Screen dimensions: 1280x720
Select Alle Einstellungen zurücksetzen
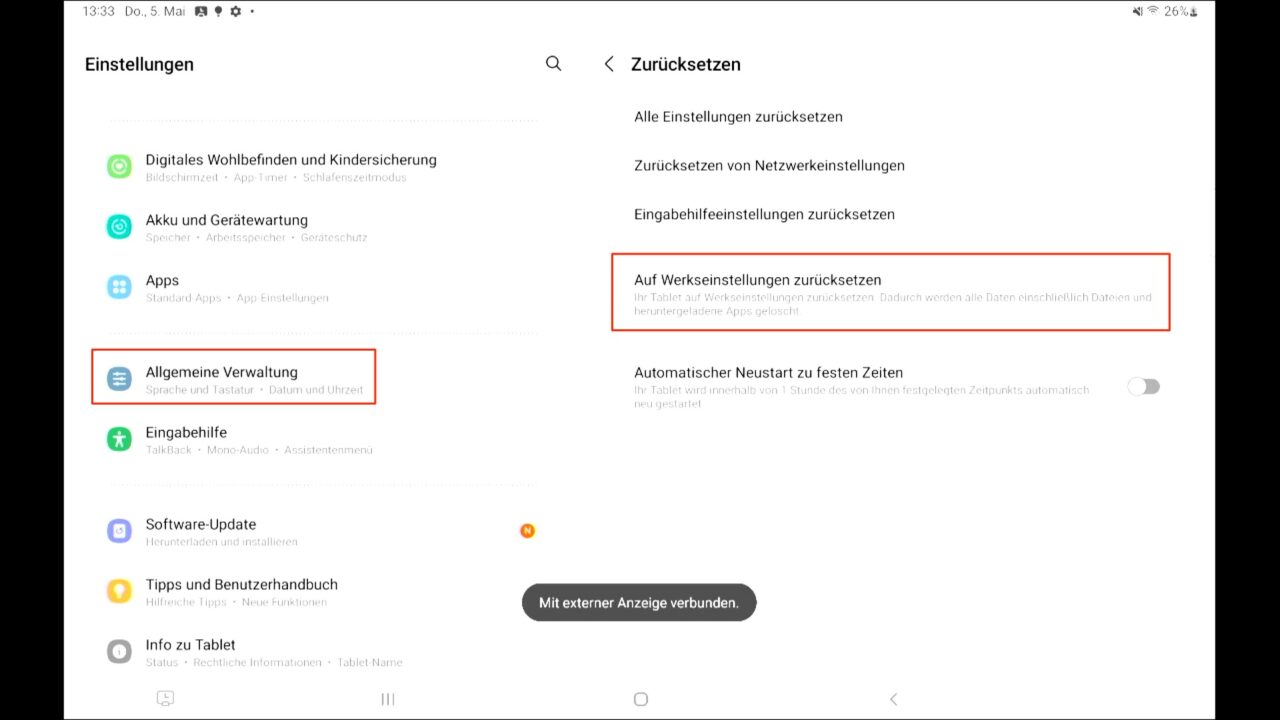(738, 117)
